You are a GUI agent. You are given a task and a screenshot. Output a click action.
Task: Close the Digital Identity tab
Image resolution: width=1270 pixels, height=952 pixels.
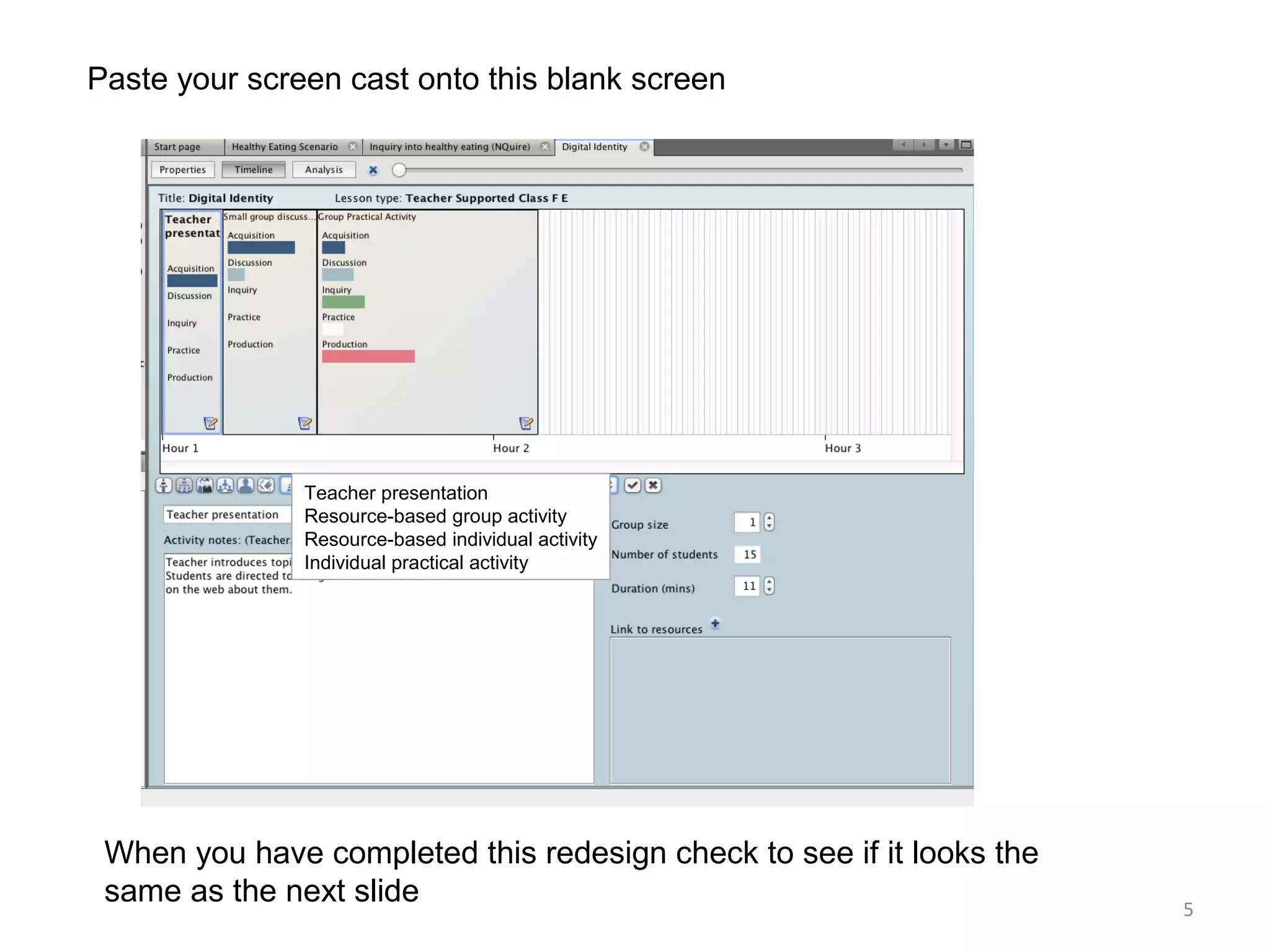644,147
